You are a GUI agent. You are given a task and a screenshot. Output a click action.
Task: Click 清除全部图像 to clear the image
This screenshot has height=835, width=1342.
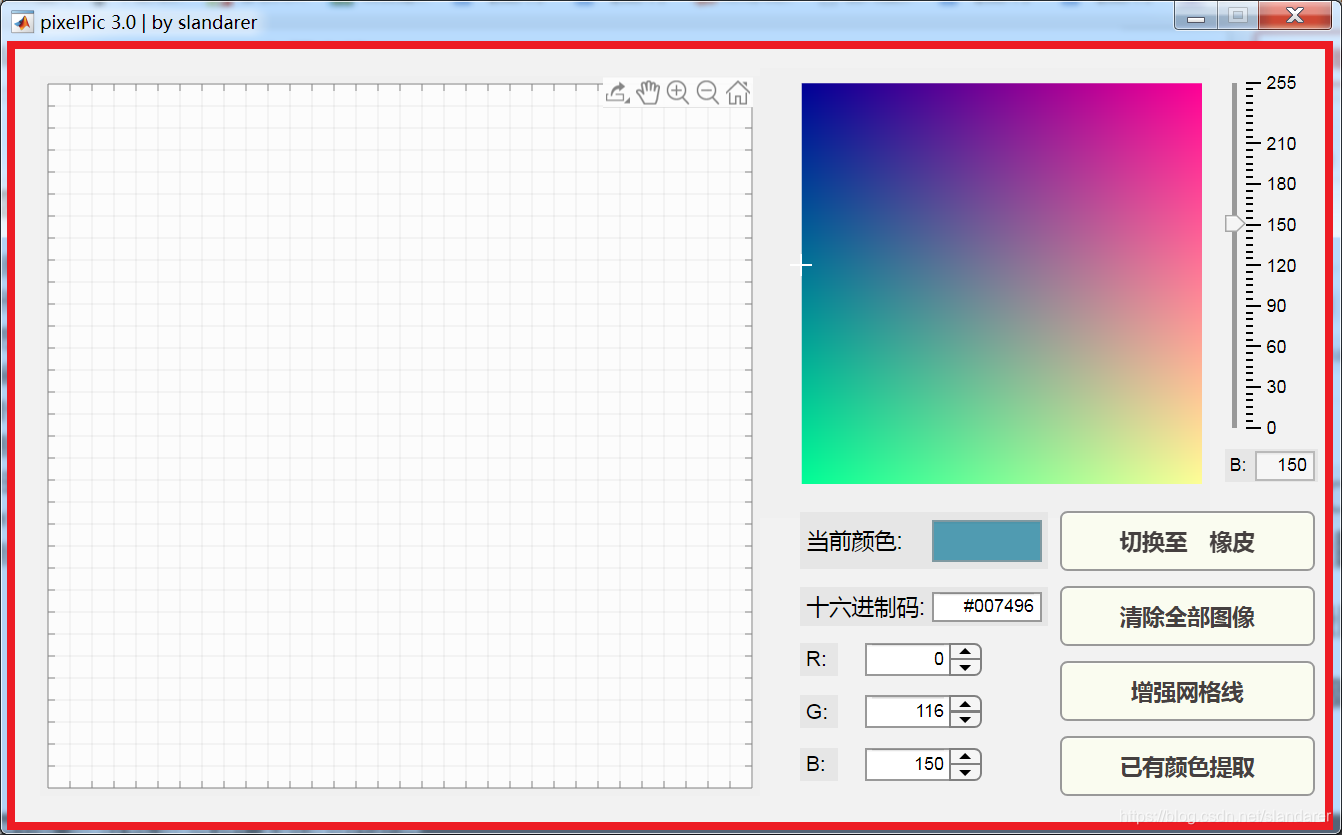1187,617
